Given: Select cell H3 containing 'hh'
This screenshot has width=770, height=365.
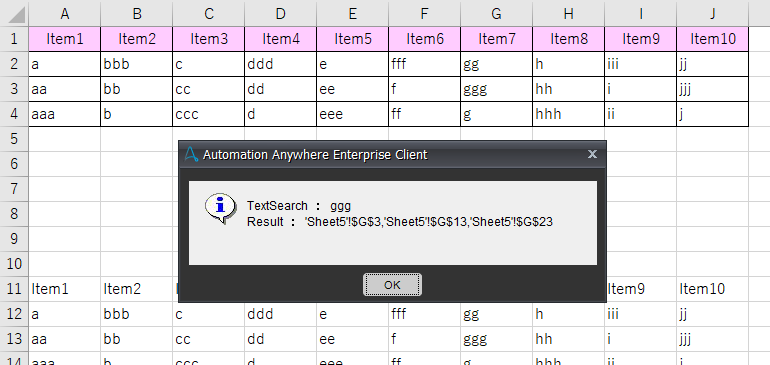Looking at the screenshot, I should [x=569, y=89].
